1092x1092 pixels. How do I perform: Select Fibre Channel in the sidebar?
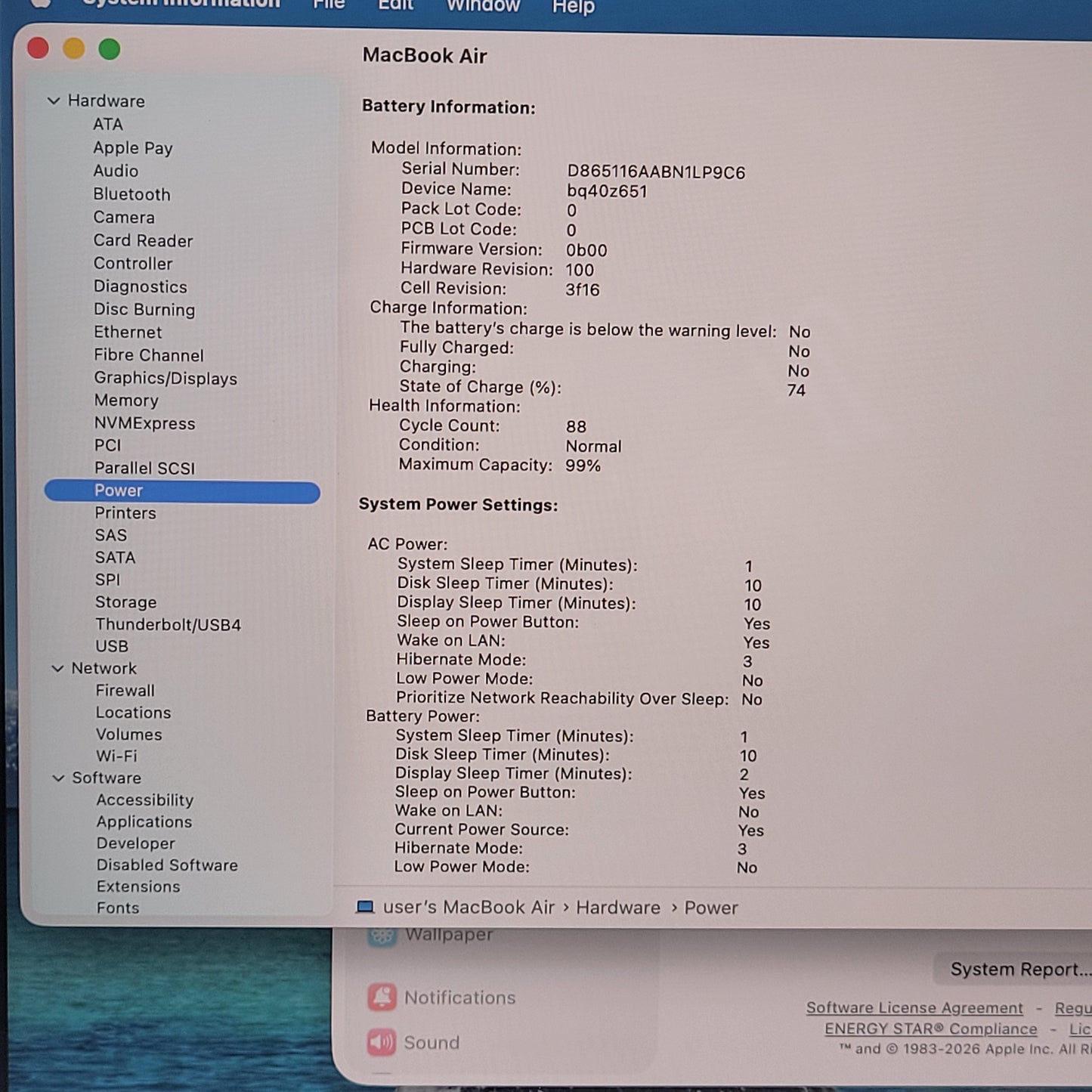click(149, 355)
